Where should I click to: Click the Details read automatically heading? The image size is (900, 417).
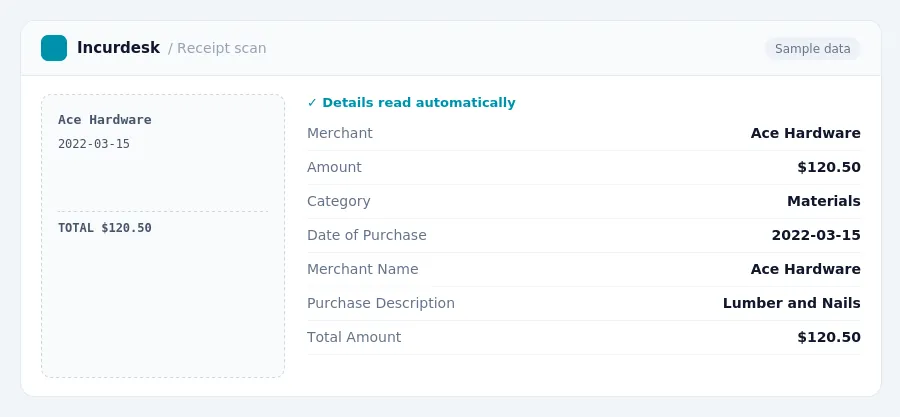click(x=418, y=103)
